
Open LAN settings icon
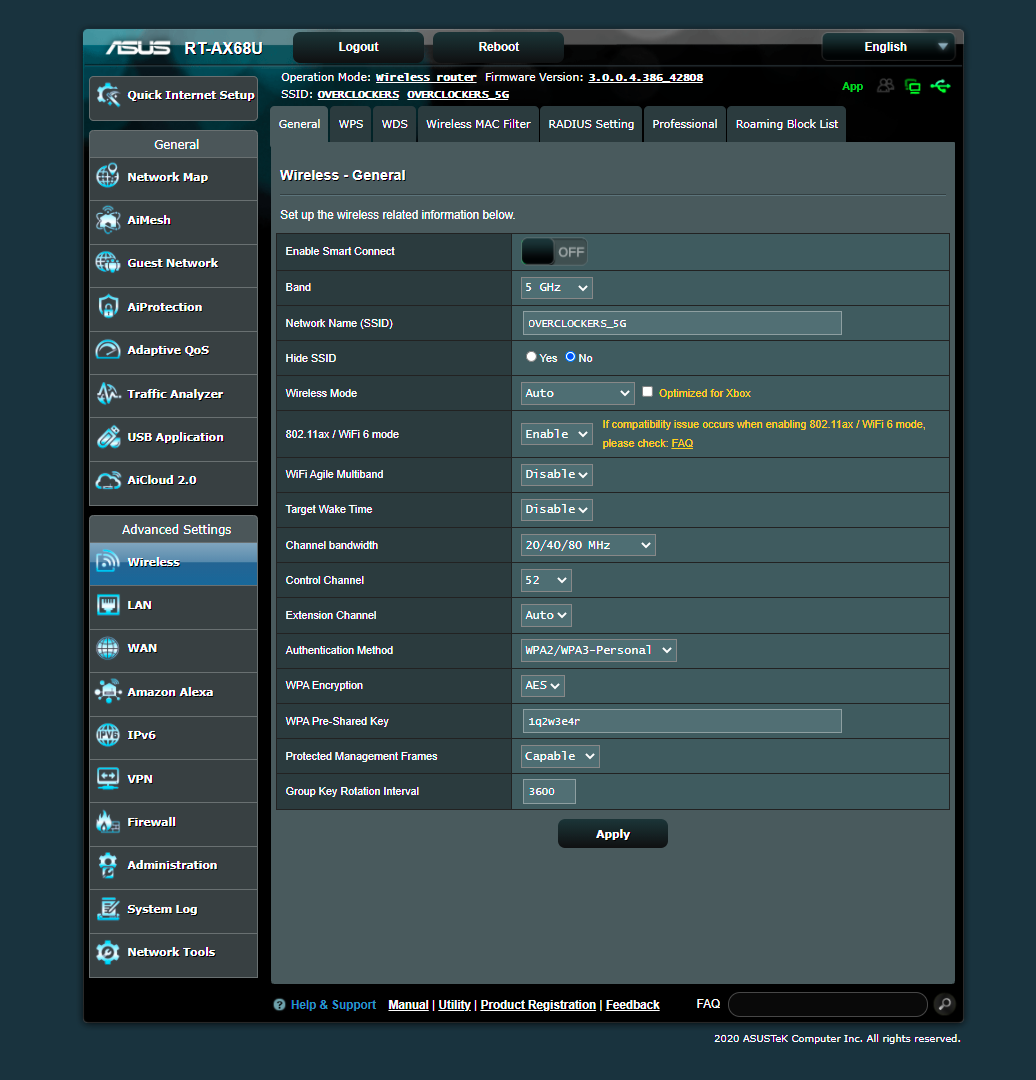pos(108,605)
